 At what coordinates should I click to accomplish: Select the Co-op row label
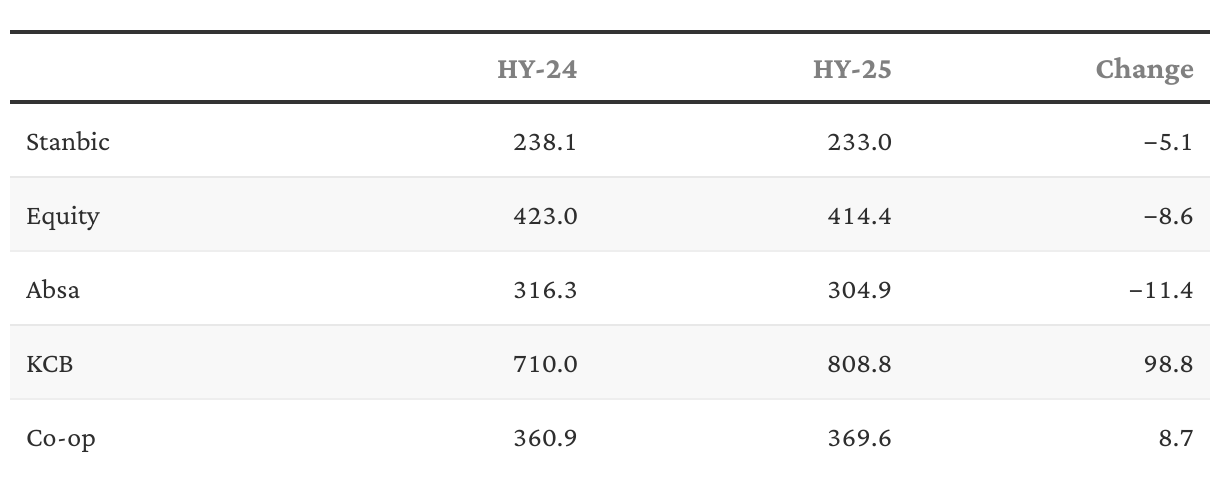tap(61, 438)
